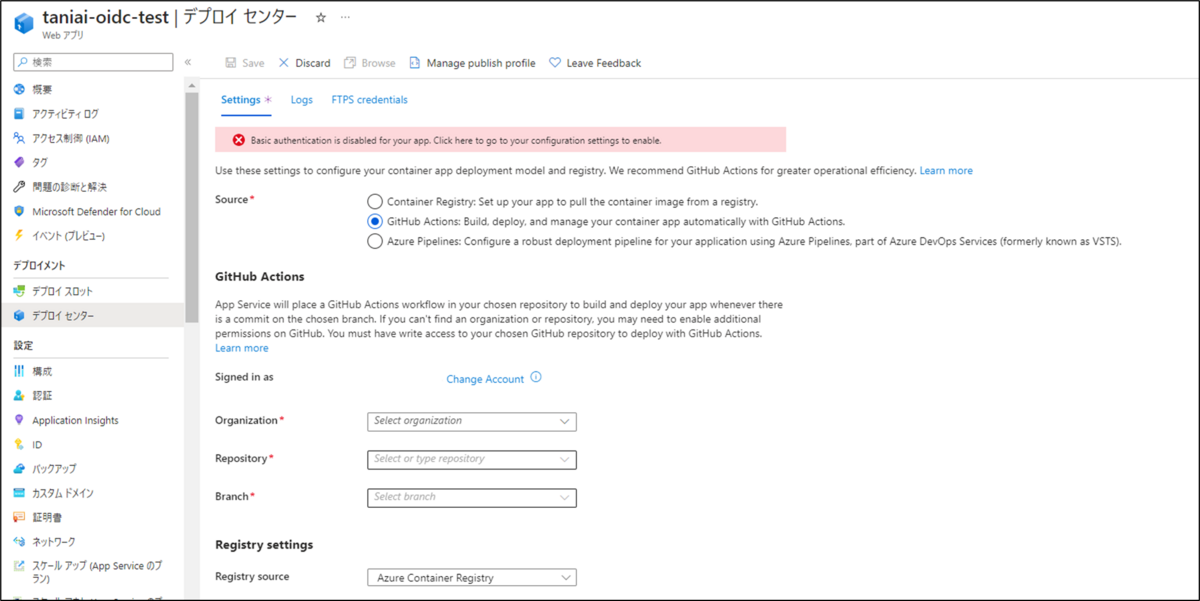This screenshot has width=1200, height=601.
Task: Click the 概要 overview icon in sidebar
Action: coord(19,90)
